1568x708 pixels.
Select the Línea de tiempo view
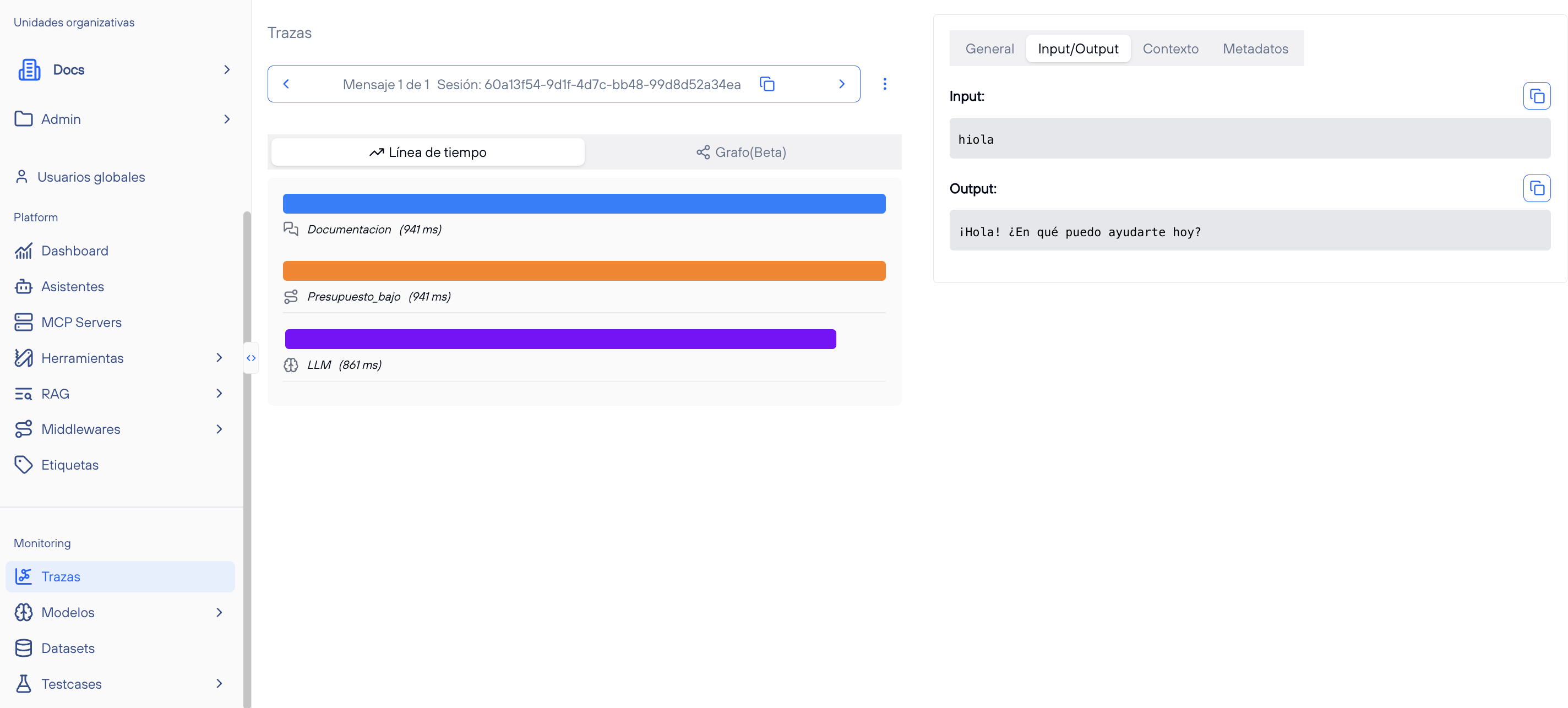click(x=428, y=152)
